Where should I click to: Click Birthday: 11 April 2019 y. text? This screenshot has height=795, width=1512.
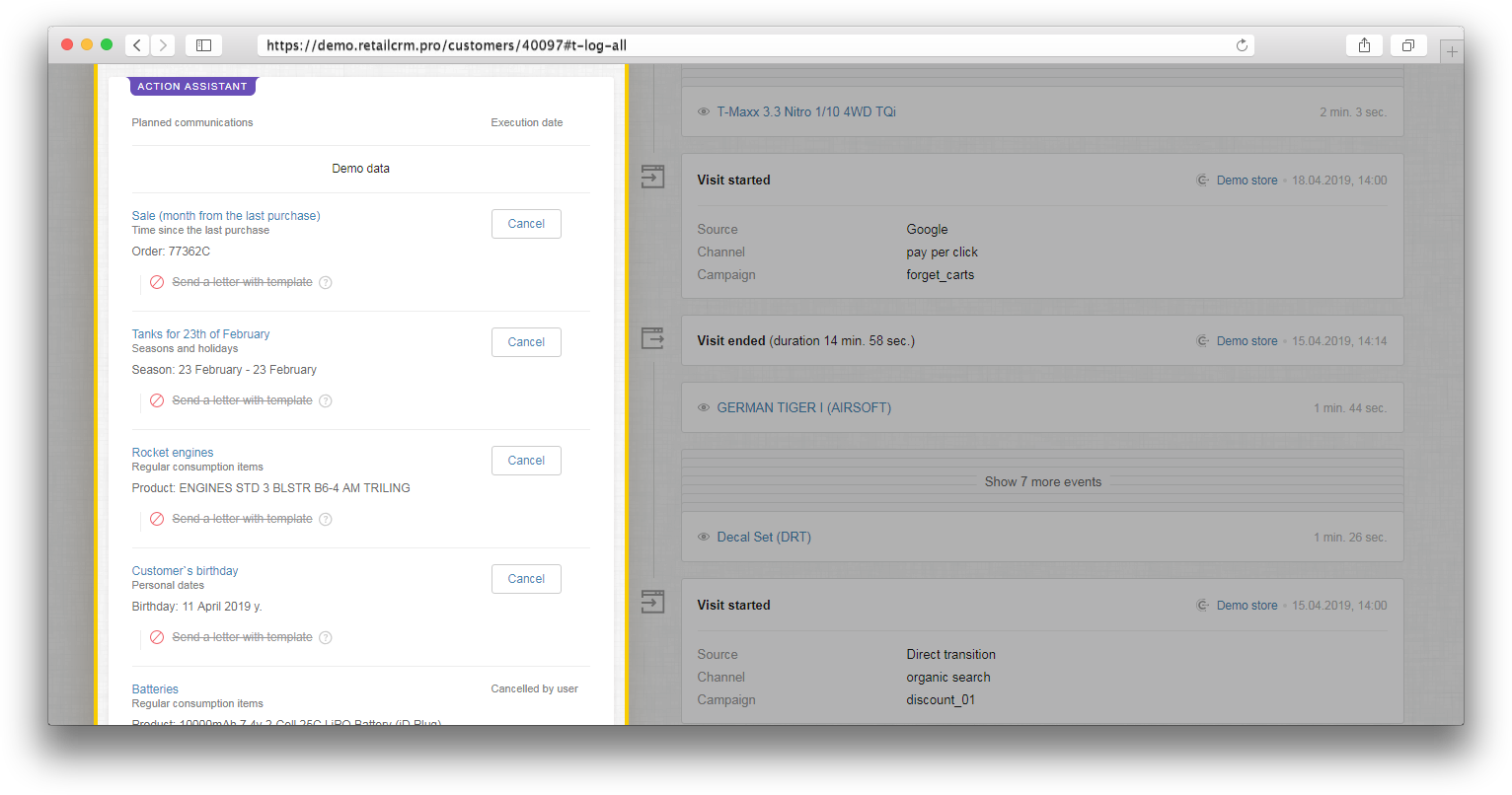(196, 607)
